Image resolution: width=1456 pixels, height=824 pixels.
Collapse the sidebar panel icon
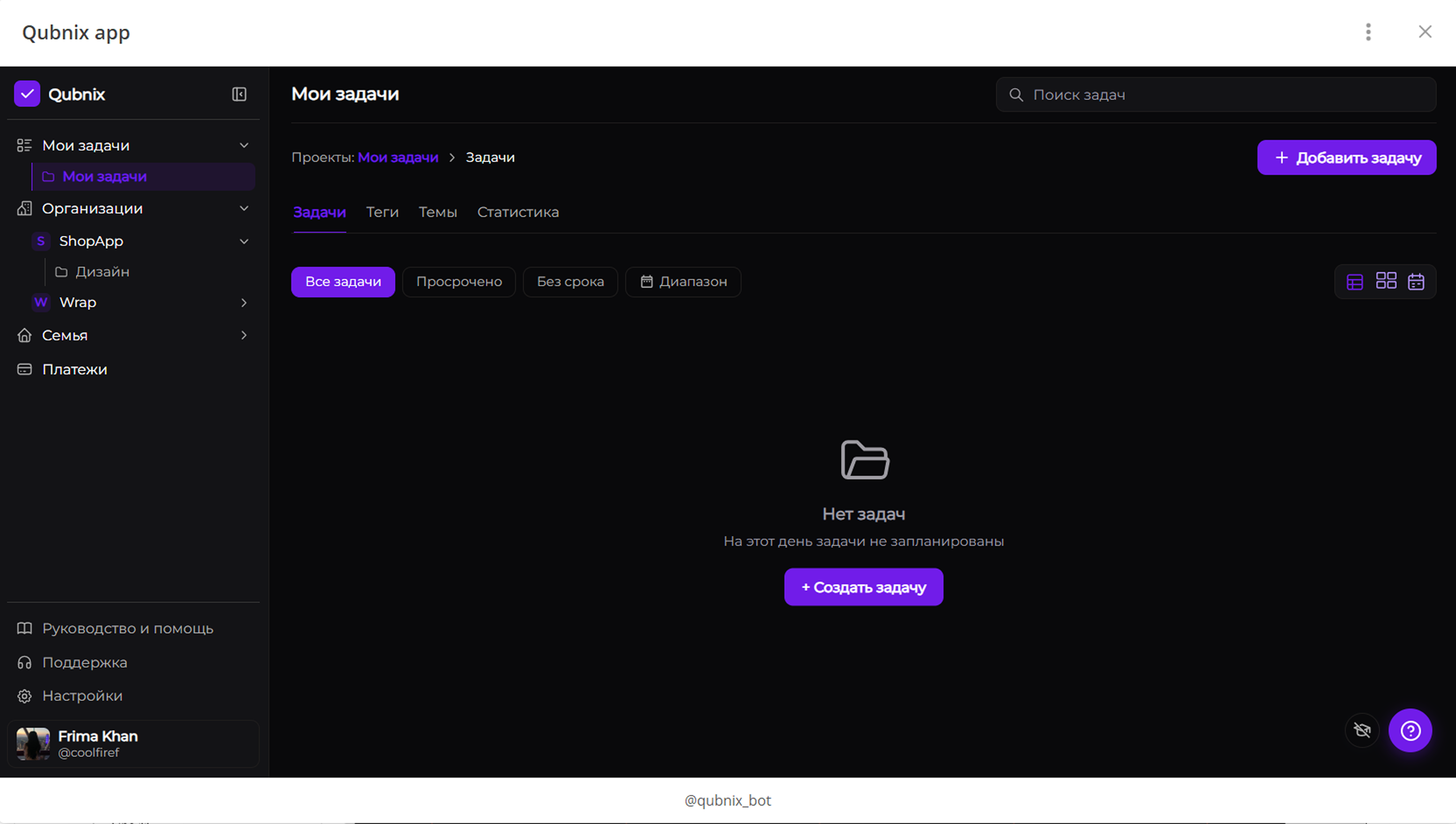click(x=239, y=94)
